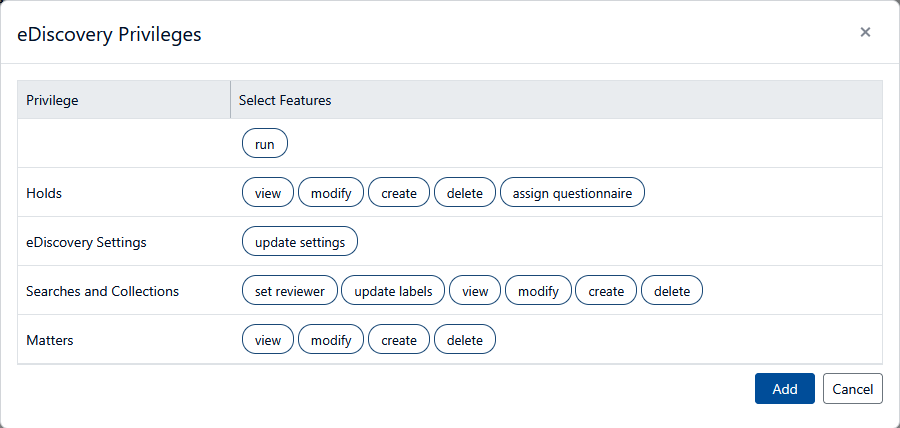The image size is (900, 428).
Task: Toggle modify privilege in Holds row
Action: [331, 193]
